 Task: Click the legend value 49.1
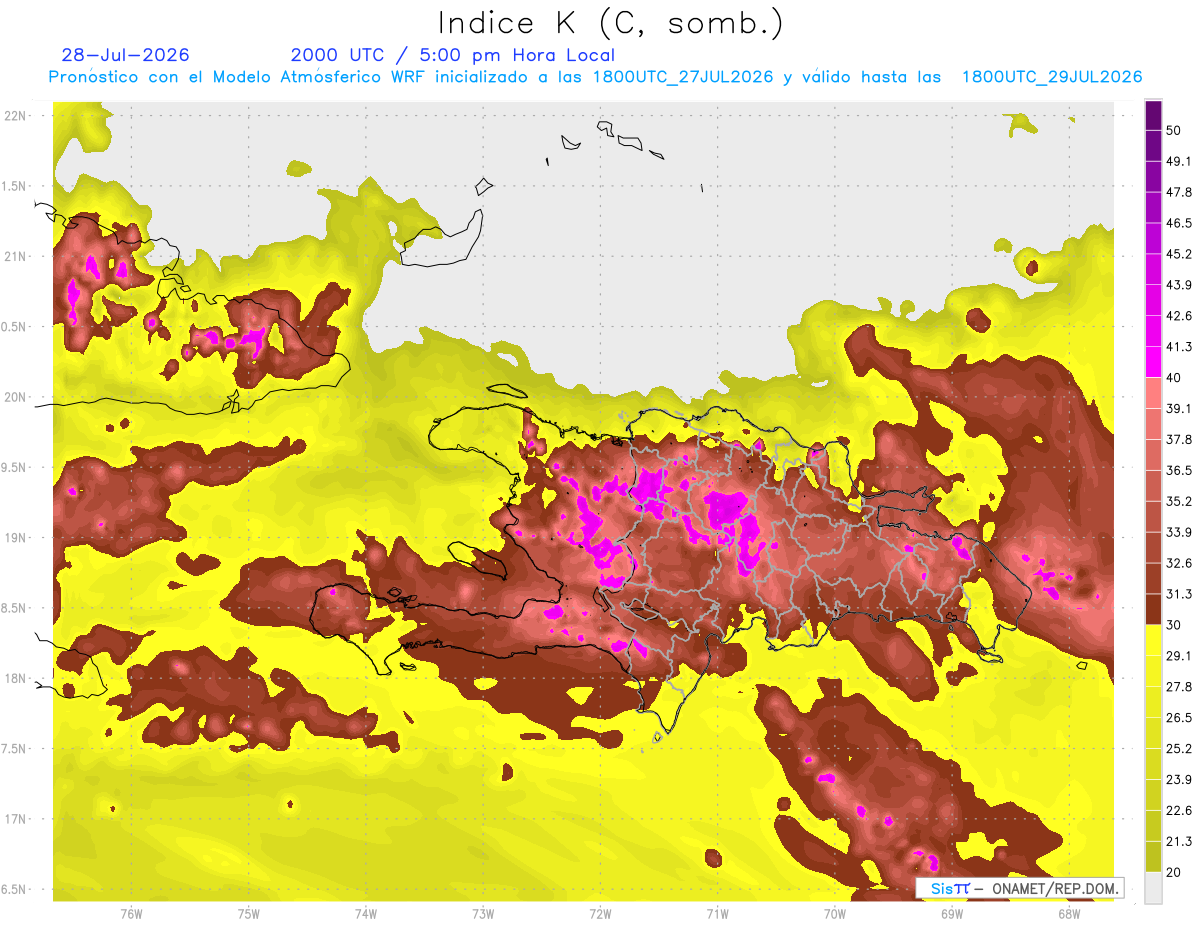pyautogui.click(x=1179, y=161)
